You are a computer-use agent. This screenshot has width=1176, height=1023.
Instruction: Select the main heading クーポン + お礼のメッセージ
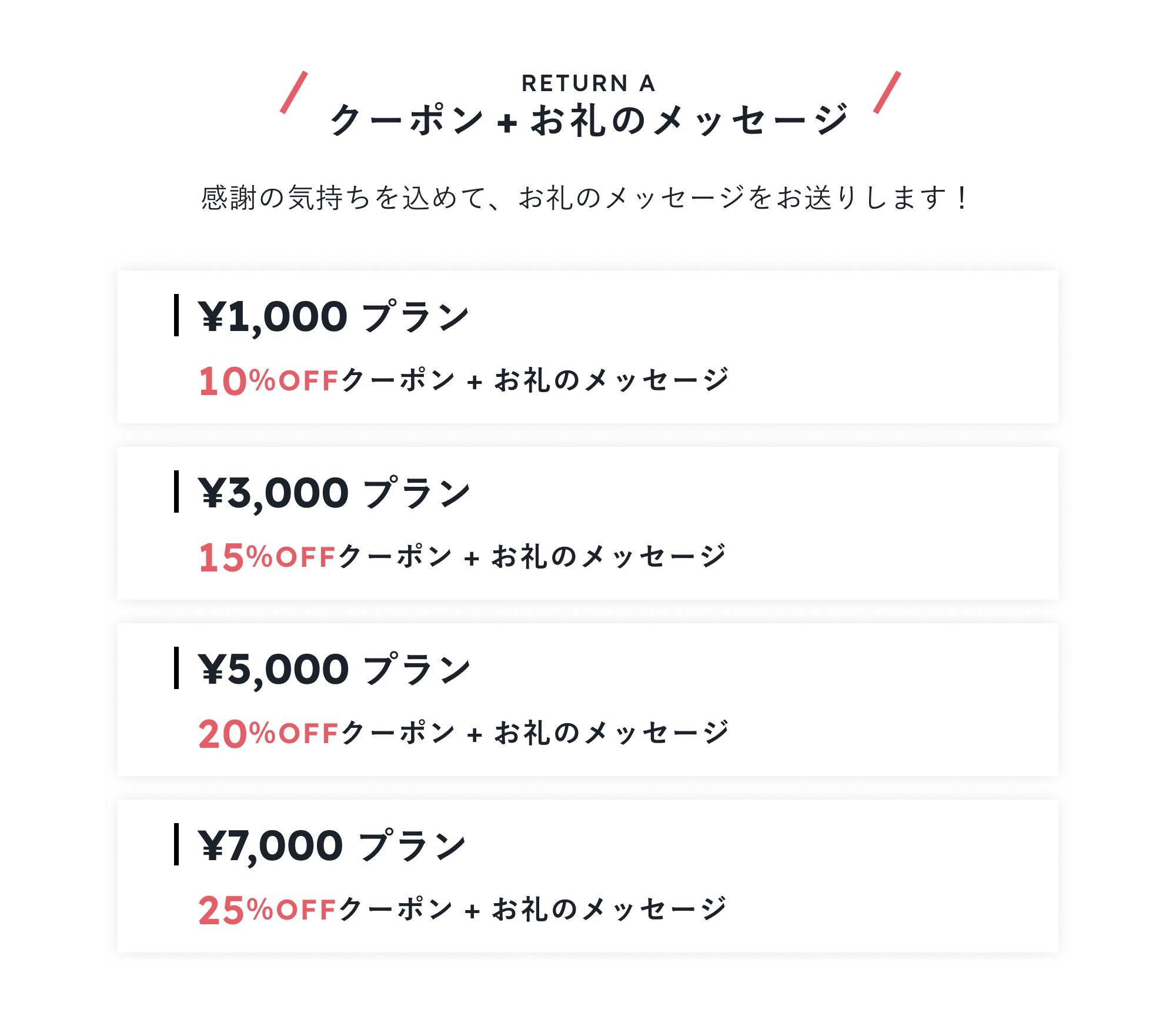click(588, 121)
